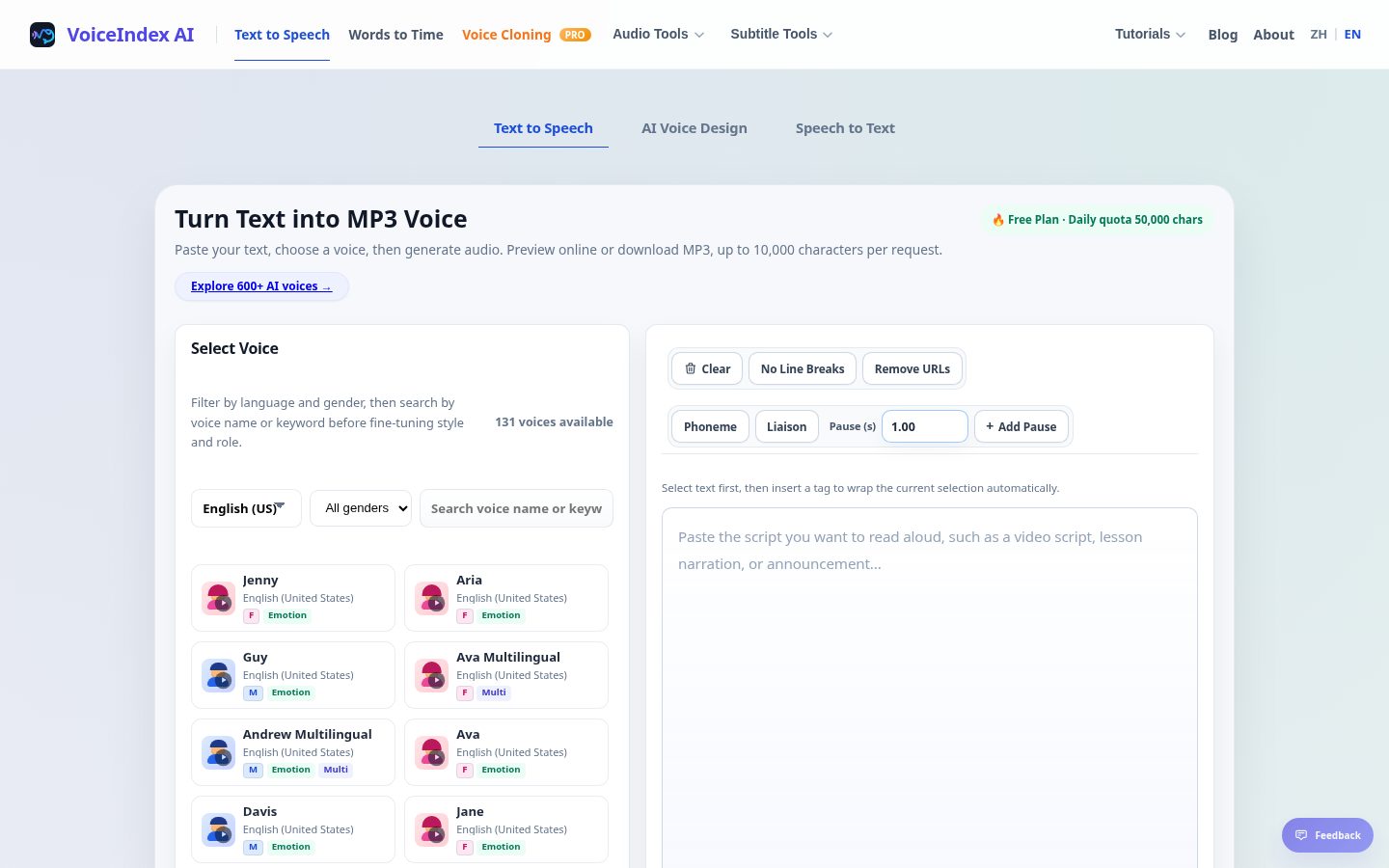This screenshot has height=868, width=1389.
Task: Play Aria voice preview avatar
Action: point(431,598)
